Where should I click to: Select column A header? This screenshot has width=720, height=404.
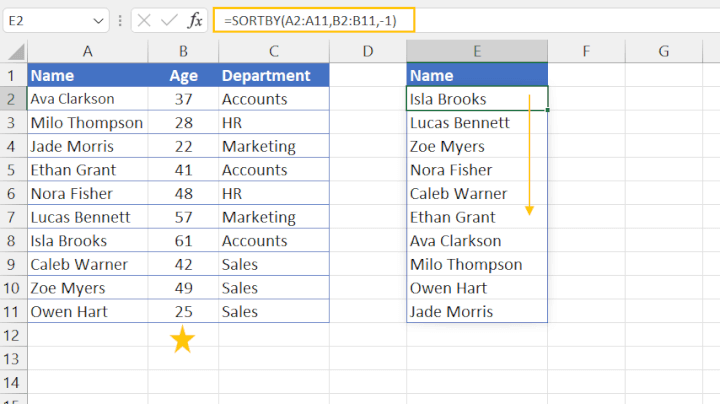[88, 51]
